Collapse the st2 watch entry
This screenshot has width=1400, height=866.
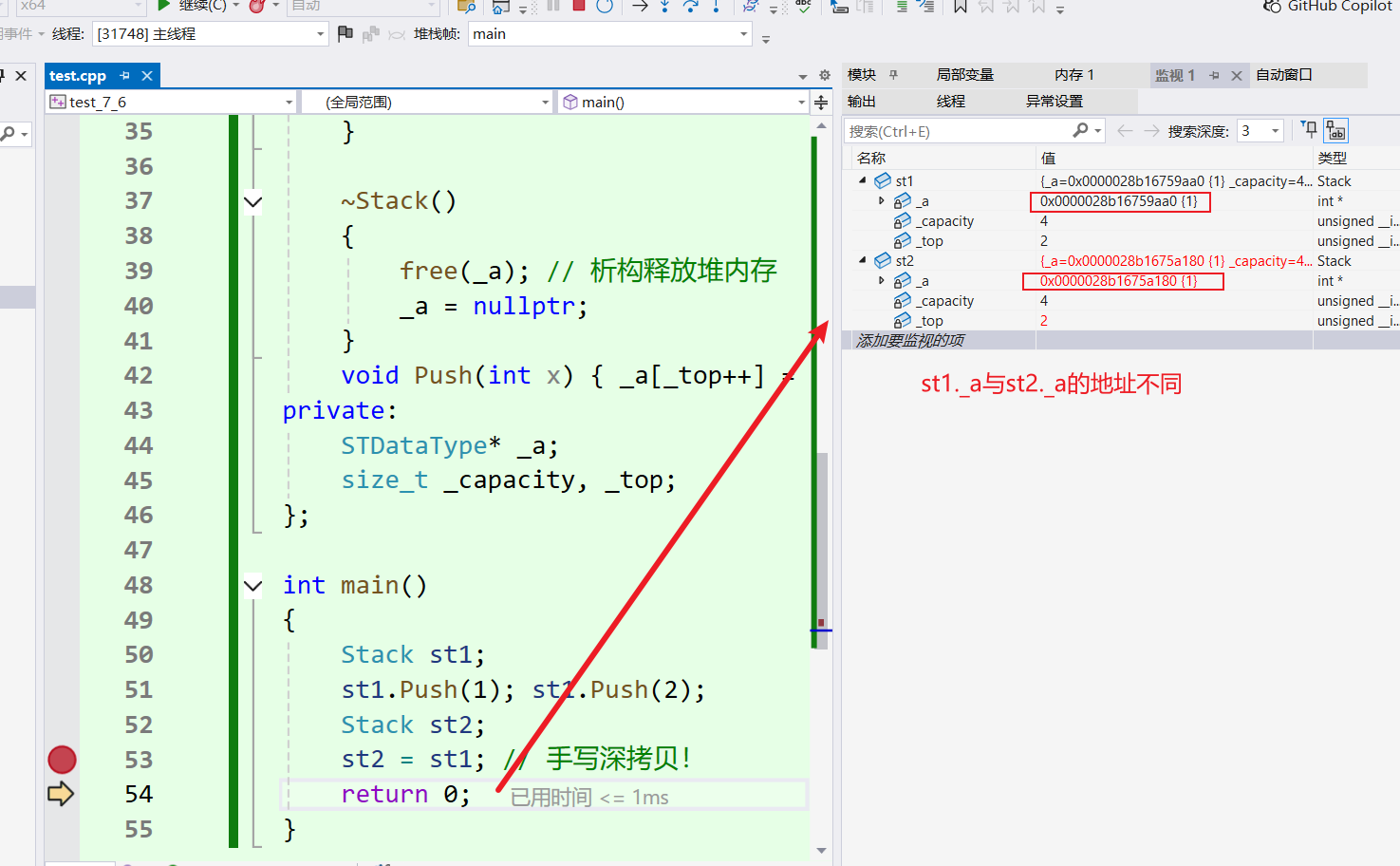(863, 260)
